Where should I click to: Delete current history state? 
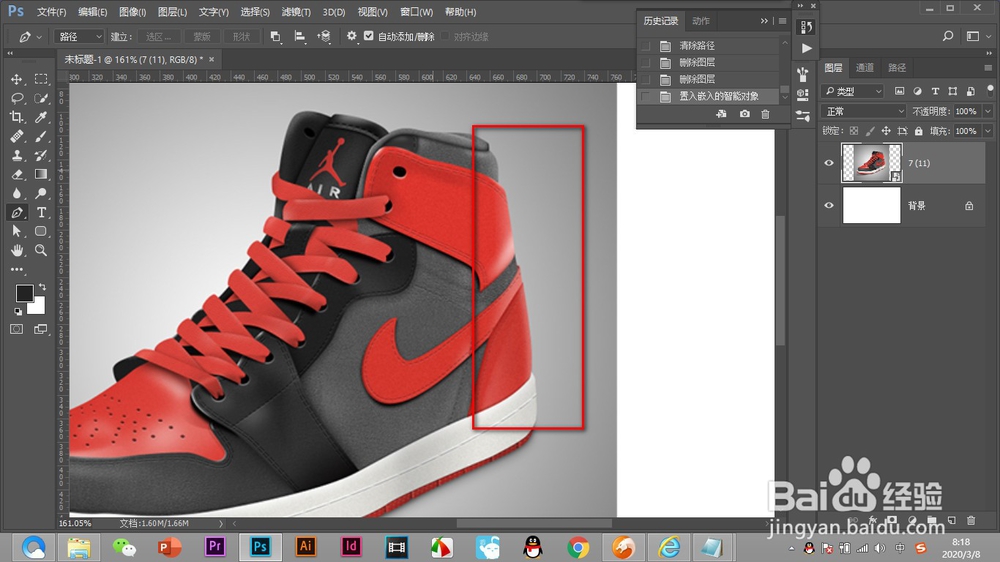[765, 114]
